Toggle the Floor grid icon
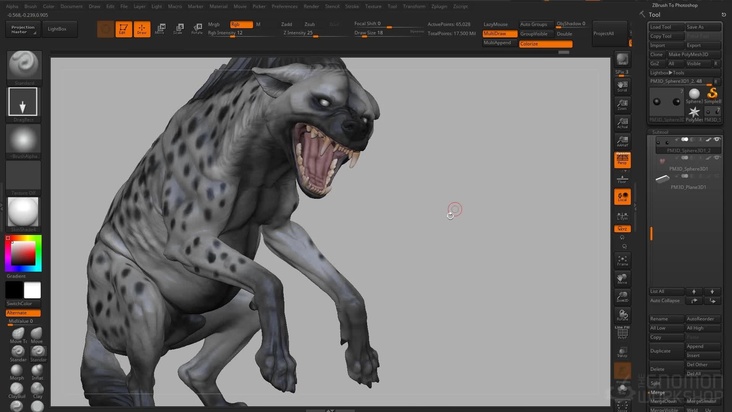732x412 pixels. point(622,178)
